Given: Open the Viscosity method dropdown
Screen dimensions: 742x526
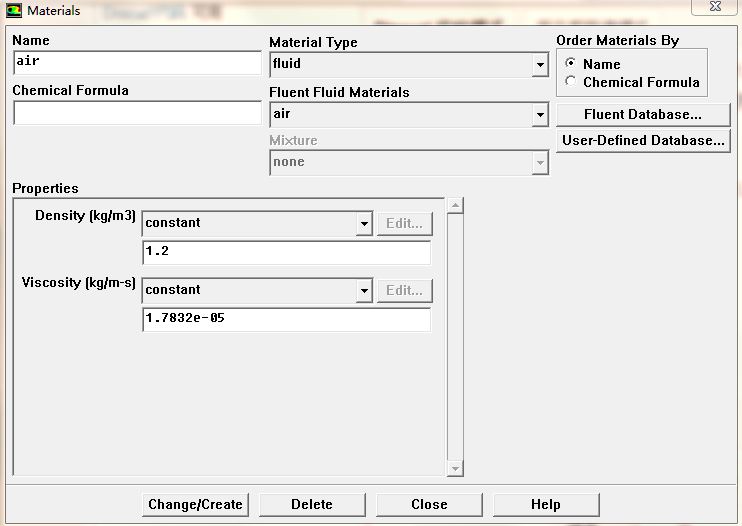Looking at the screenshot, I should coord(364,290).
